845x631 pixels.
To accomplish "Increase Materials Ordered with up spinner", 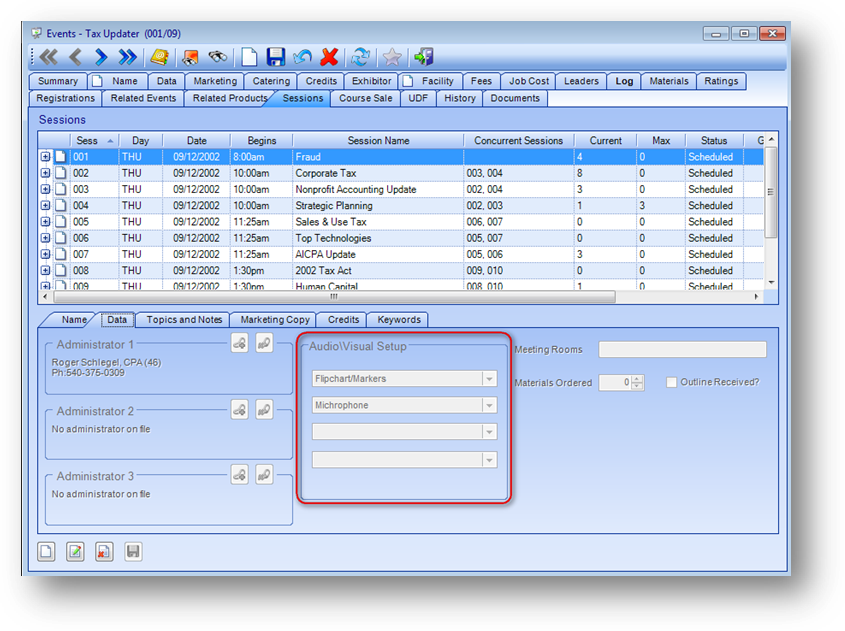I will click(x=638, y=379).
